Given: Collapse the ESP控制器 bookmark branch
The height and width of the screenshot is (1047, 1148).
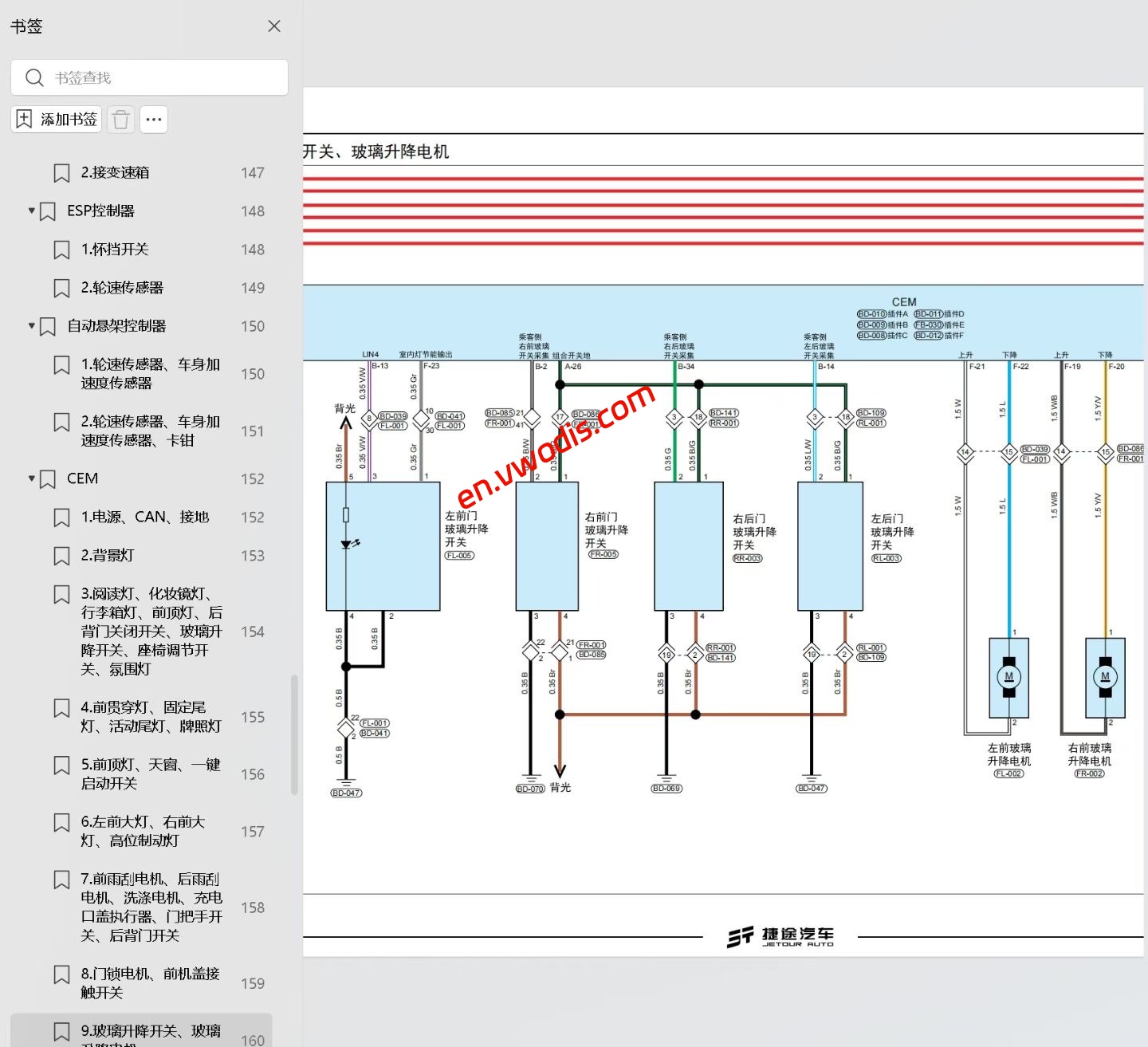Looking at the screenshot, I should click(30, 211).
